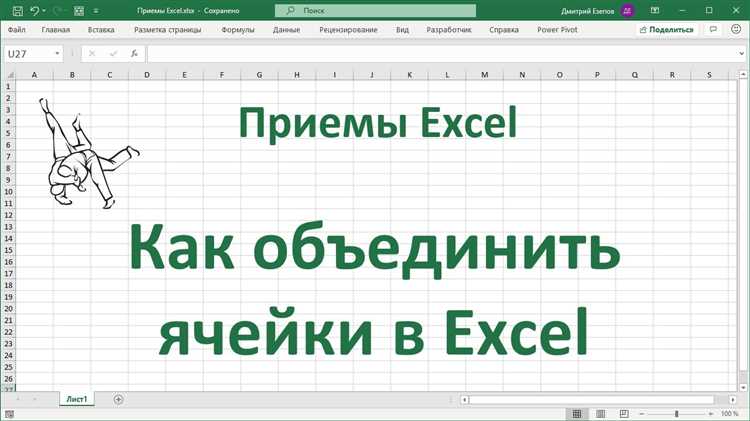Switch to Normal view icon
Image resolution: width=750 pixels, height=421 pixels.
click(577, 414)
